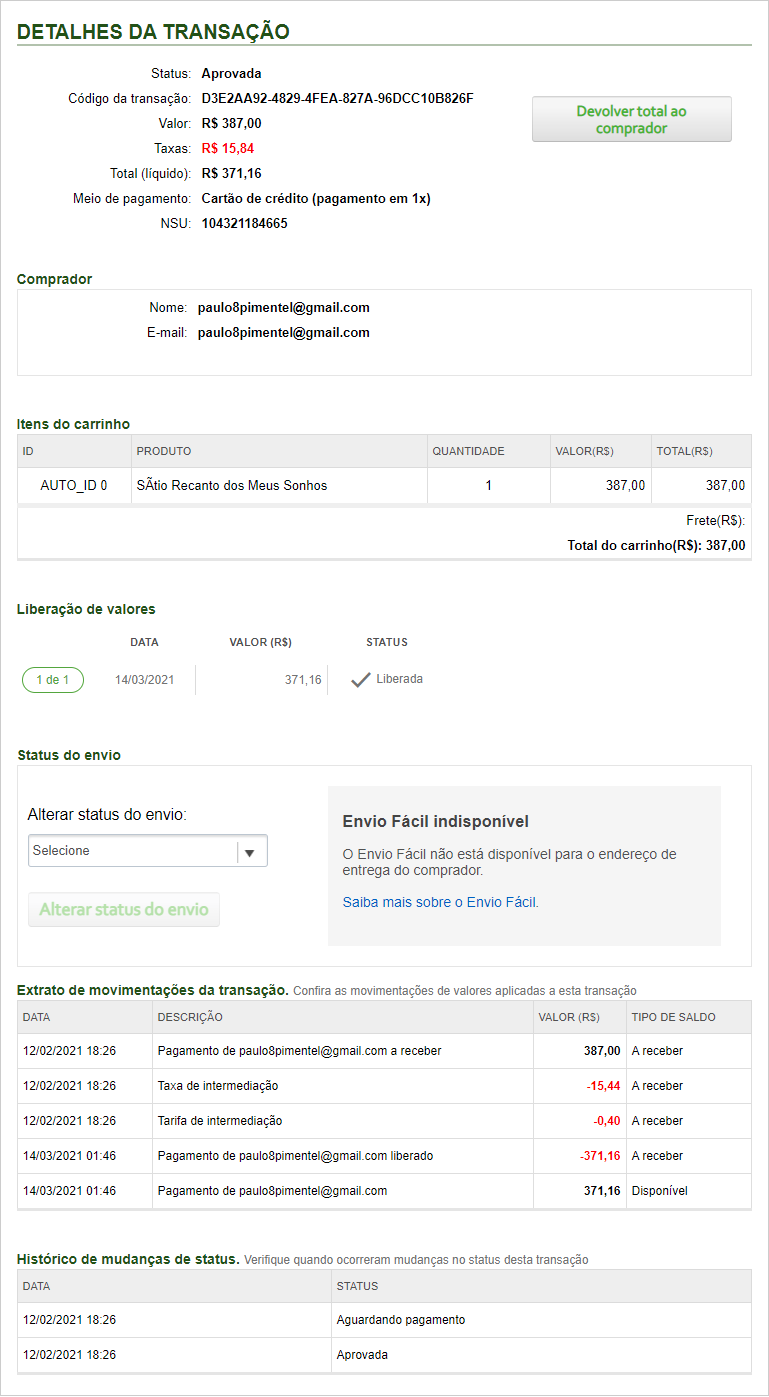769x1397 pixels.
Task: Click the Sítio Recanto dos Meus Sonhos product
Action: point(232,486)
